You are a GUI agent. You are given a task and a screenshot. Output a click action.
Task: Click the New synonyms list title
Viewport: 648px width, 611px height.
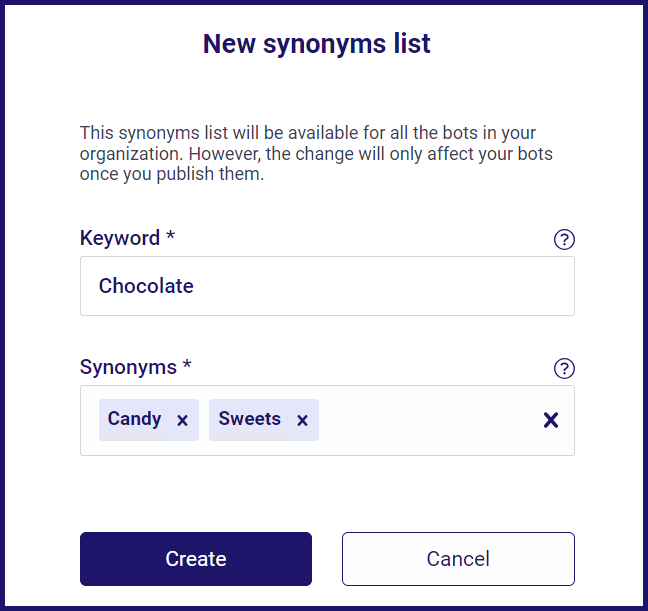pyautogui.click(x=317, y=44)
